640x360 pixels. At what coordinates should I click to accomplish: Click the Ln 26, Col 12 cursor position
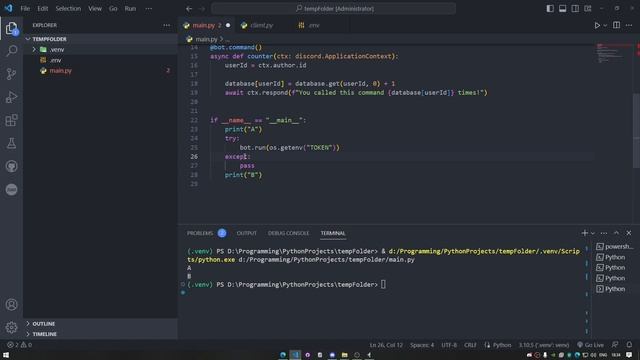coord(386,345)
